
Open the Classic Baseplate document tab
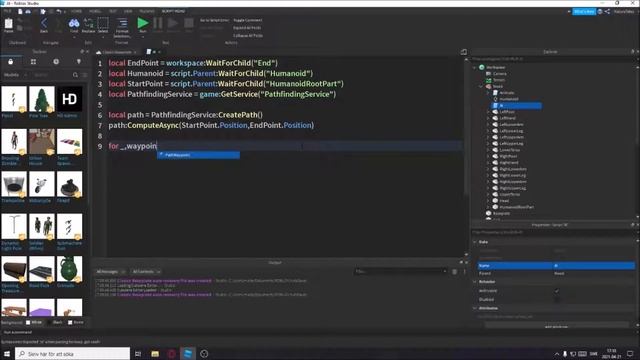click(117, 52)
